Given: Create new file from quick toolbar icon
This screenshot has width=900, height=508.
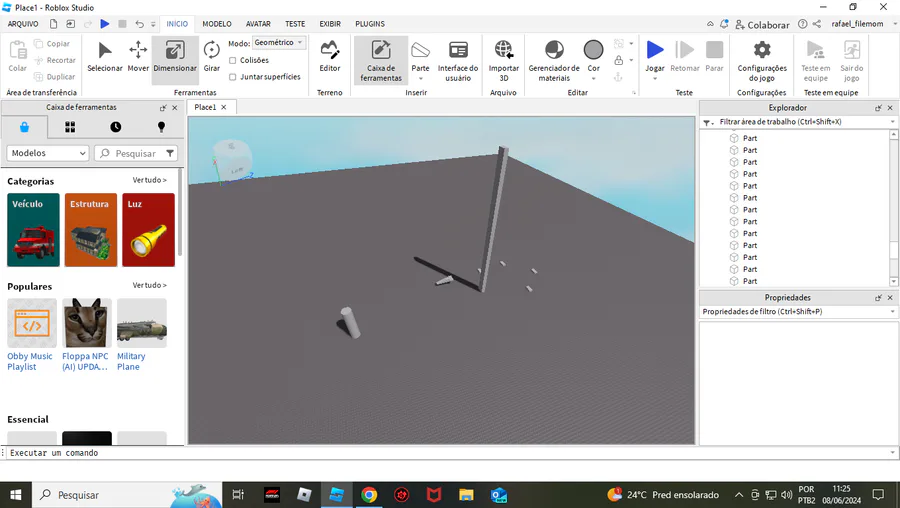Looking at the screenshot, I should [x=53, y=24].
